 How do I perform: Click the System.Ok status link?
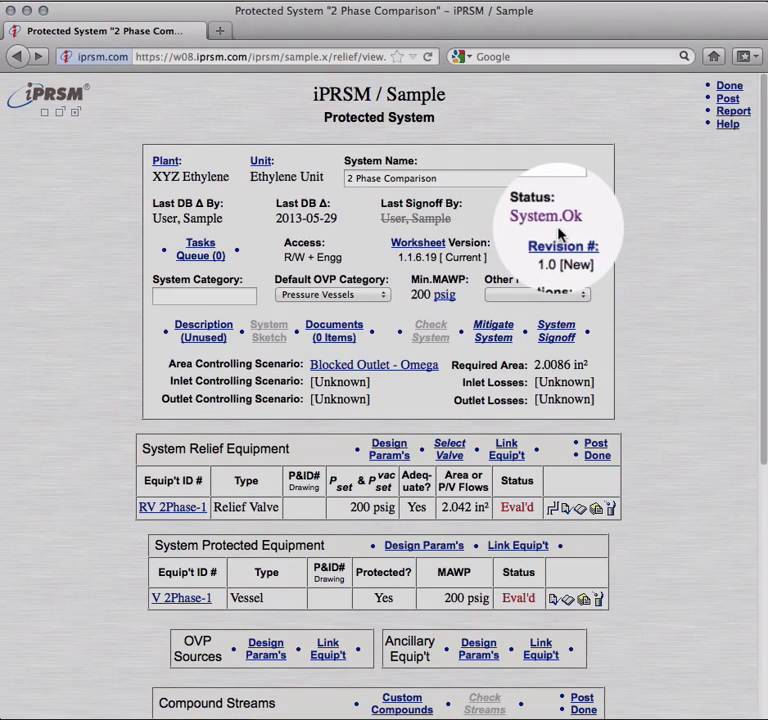(x=546, y=216)
